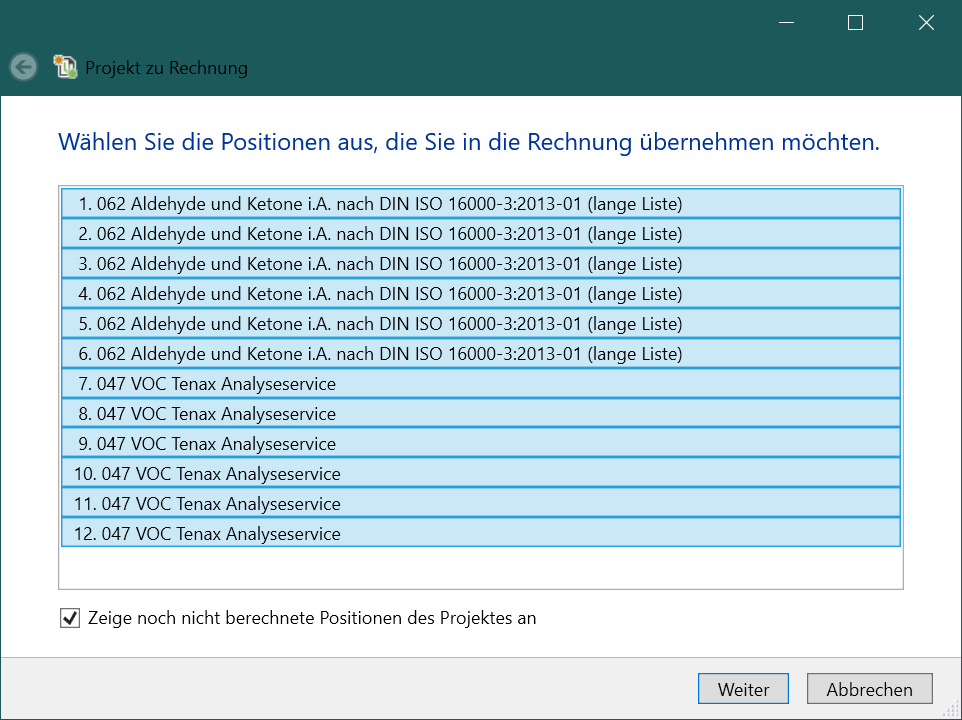Maximize the Projekt zu Rechnung window
The width and height of the screenshot is (962, 720).
click(855, 23)
